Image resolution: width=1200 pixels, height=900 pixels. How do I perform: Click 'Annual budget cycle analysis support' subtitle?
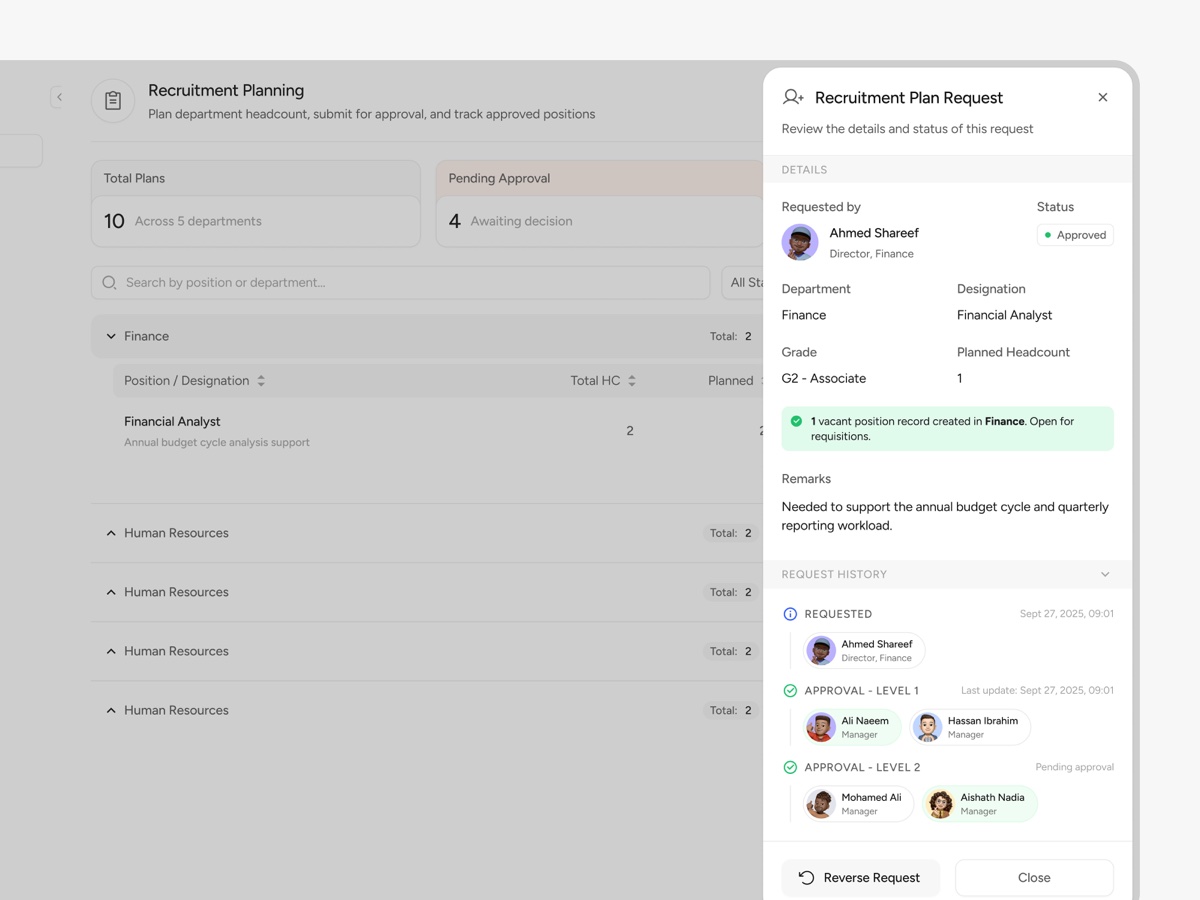(x=217, y=443)
